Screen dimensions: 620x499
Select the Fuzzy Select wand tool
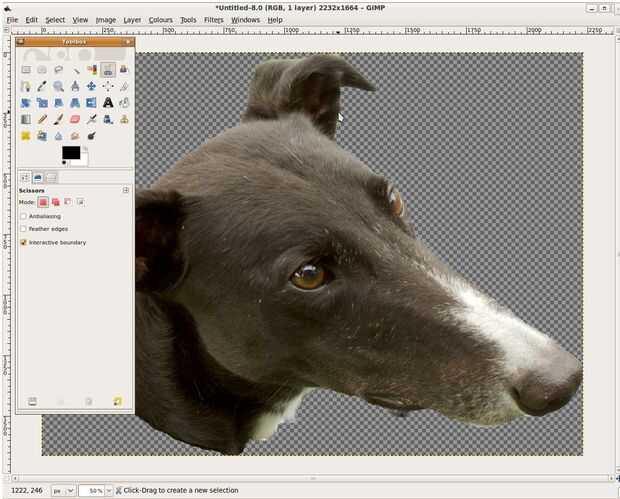[x=75, y=70]
